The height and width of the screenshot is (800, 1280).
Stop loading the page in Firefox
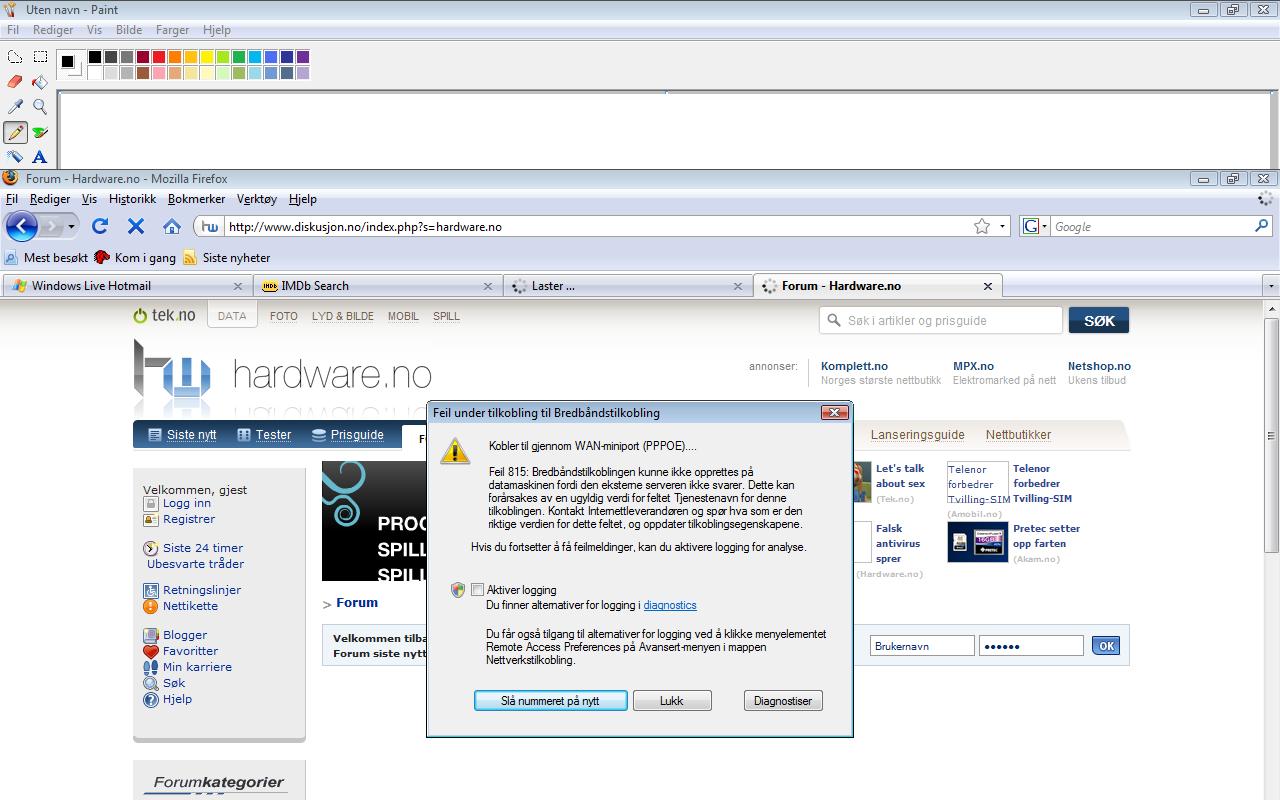[x=136, y=226]
